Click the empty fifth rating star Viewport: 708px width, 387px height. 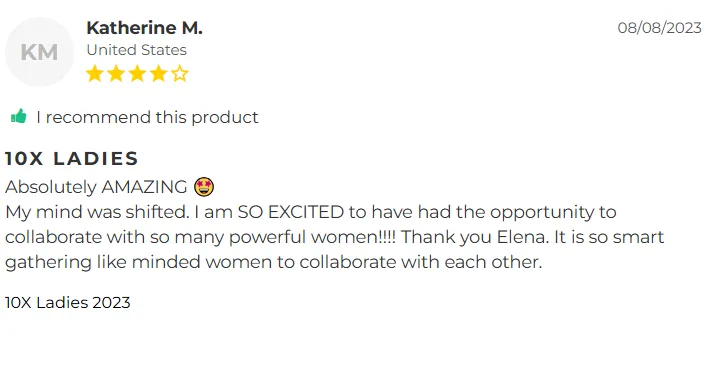click(180, 74)
